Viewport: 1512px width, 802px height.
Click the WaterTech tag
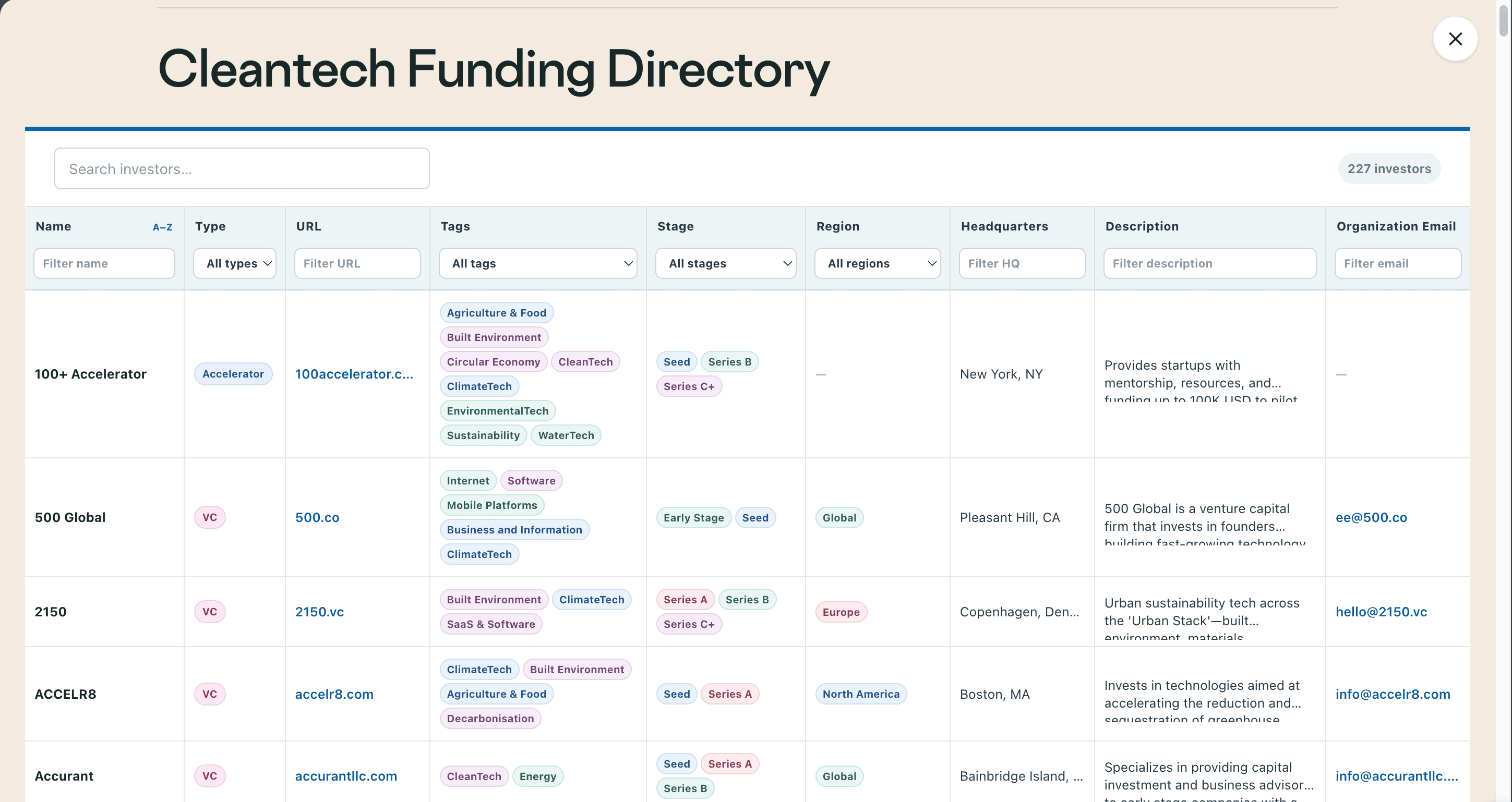tap(566, 435)
